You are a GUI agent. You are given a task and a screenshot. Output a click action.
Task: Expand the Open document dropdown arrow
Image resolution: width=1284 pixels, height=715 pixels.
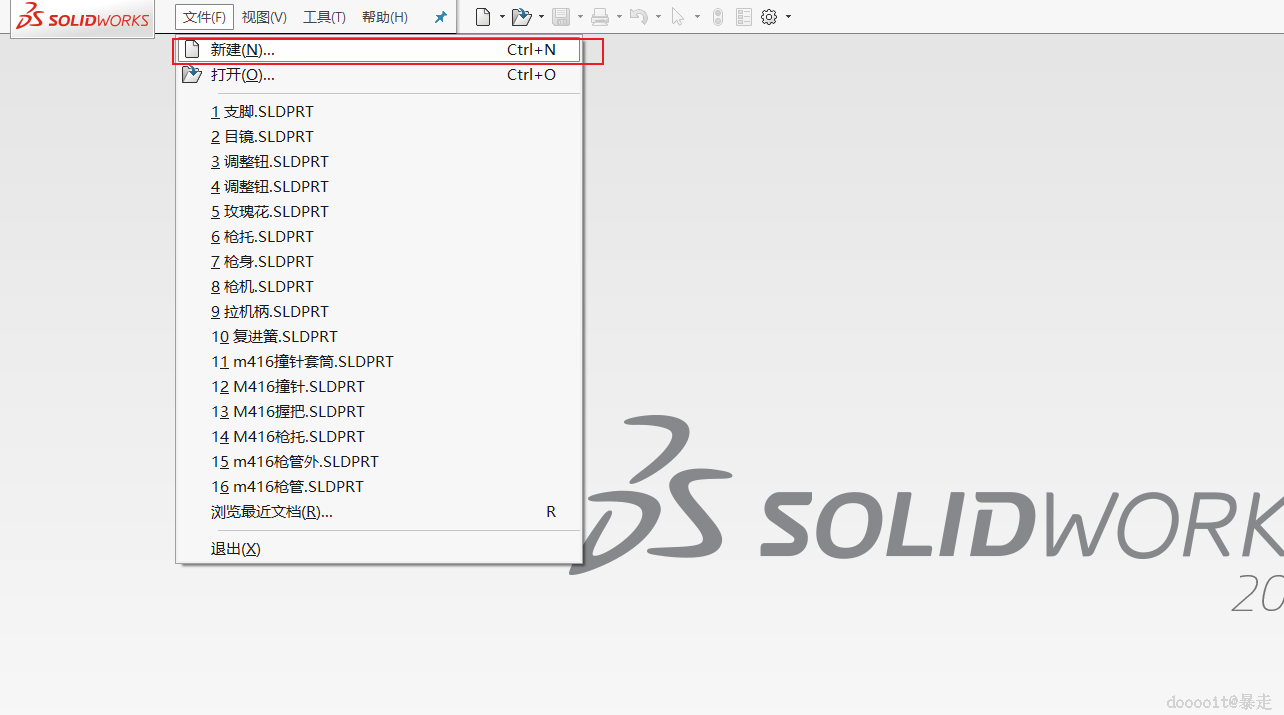click(x=541, y=17)
